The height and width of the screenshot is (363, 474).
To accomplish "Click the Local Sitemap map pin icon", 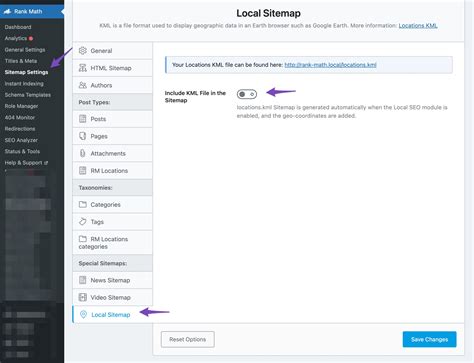I will click(83, 314).
